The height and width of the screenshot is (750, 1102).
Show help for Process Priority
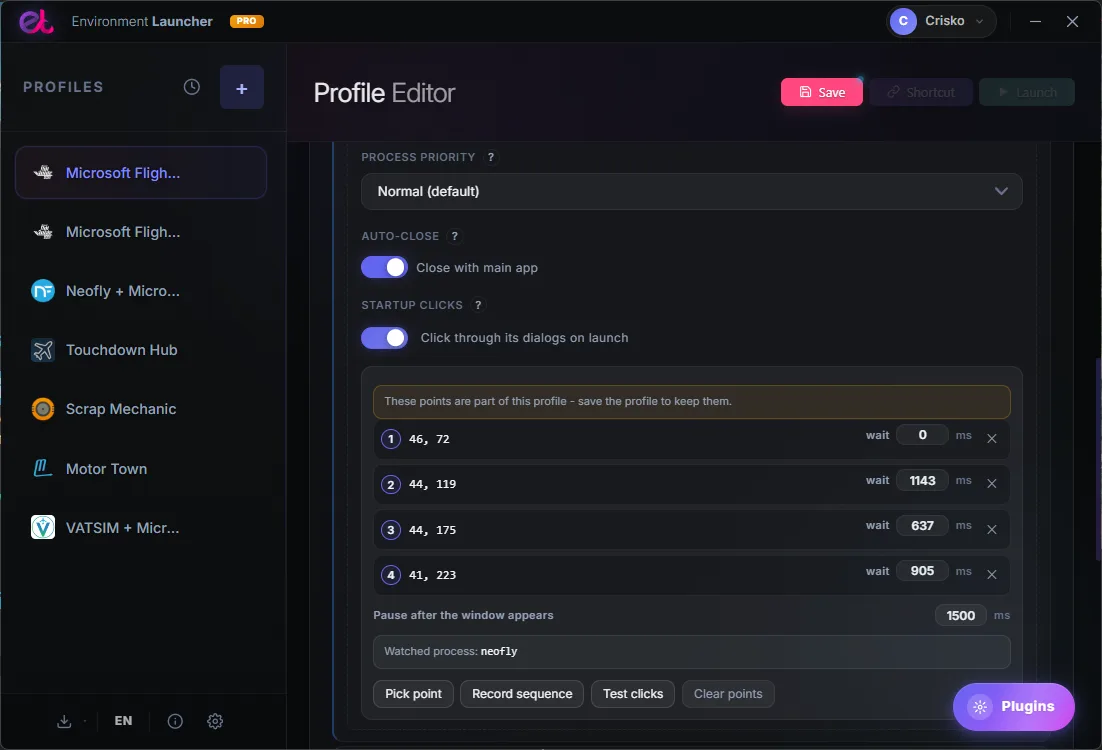[x=491, y=157]
